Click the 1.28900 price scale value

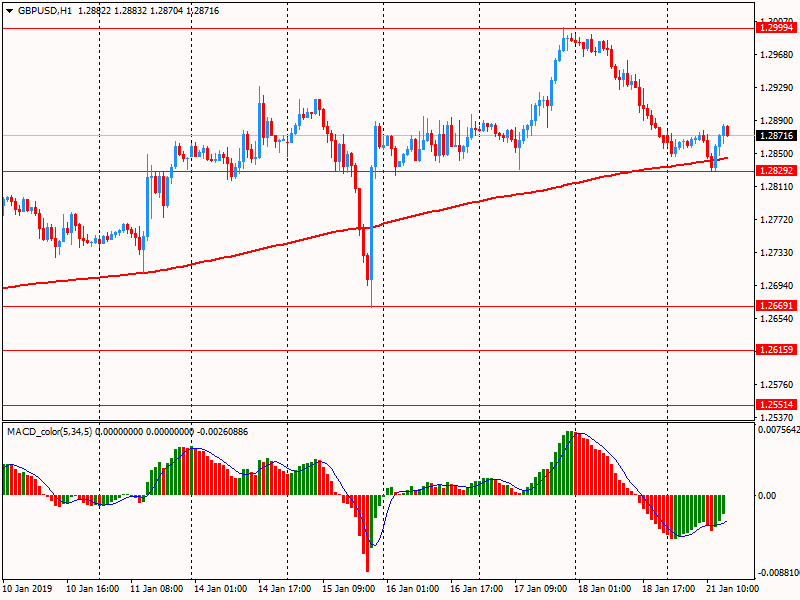click(x=777, y=121)
